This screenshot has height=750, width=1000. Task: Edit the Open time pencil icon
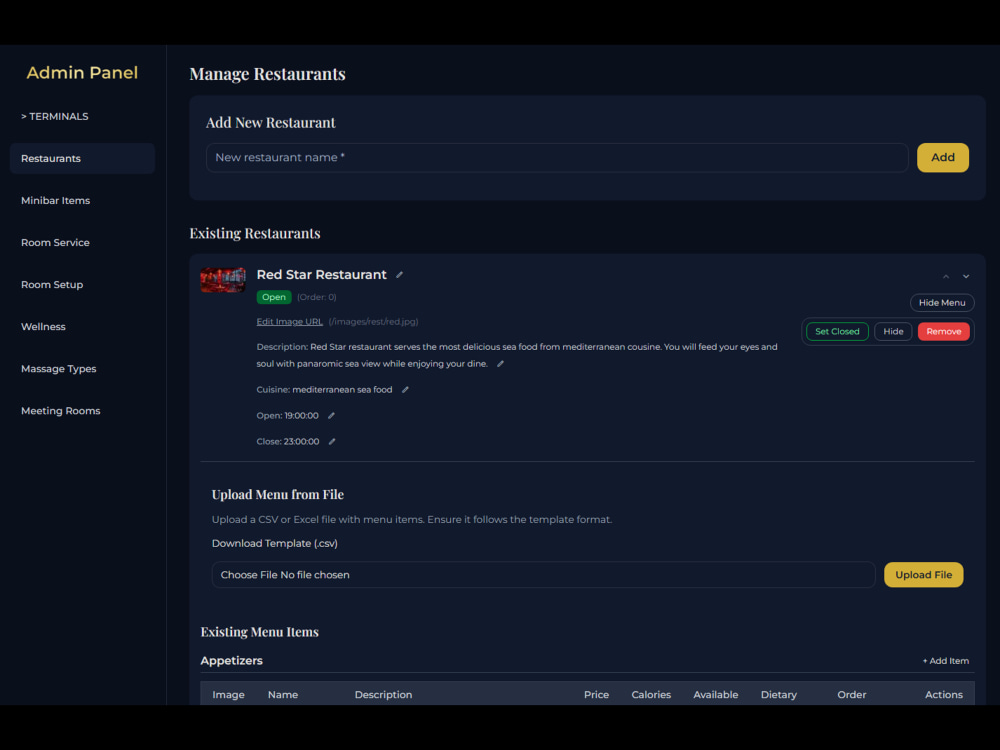coord(331,416)
